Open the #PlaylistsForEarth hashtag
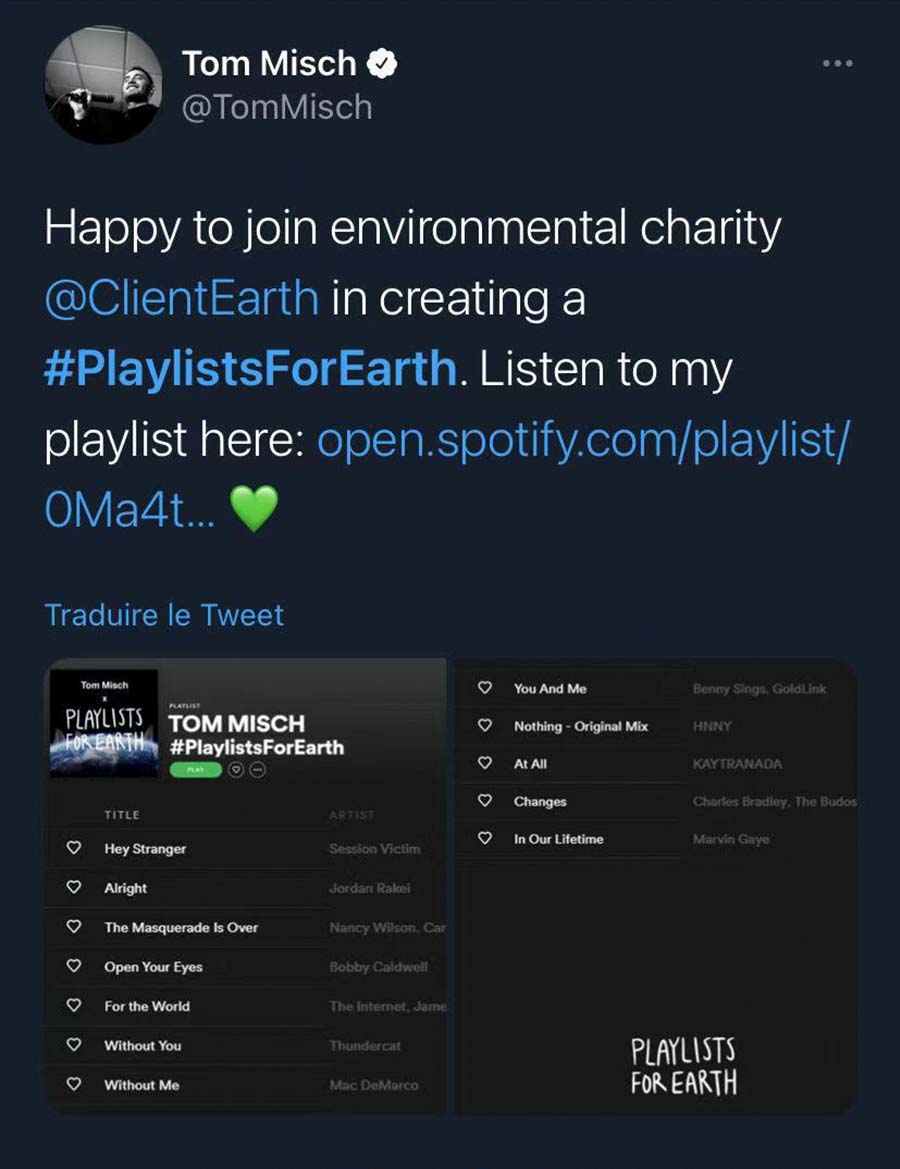Image resolution: width=900 pixels, height=1169 pixels. pos(250,369)
